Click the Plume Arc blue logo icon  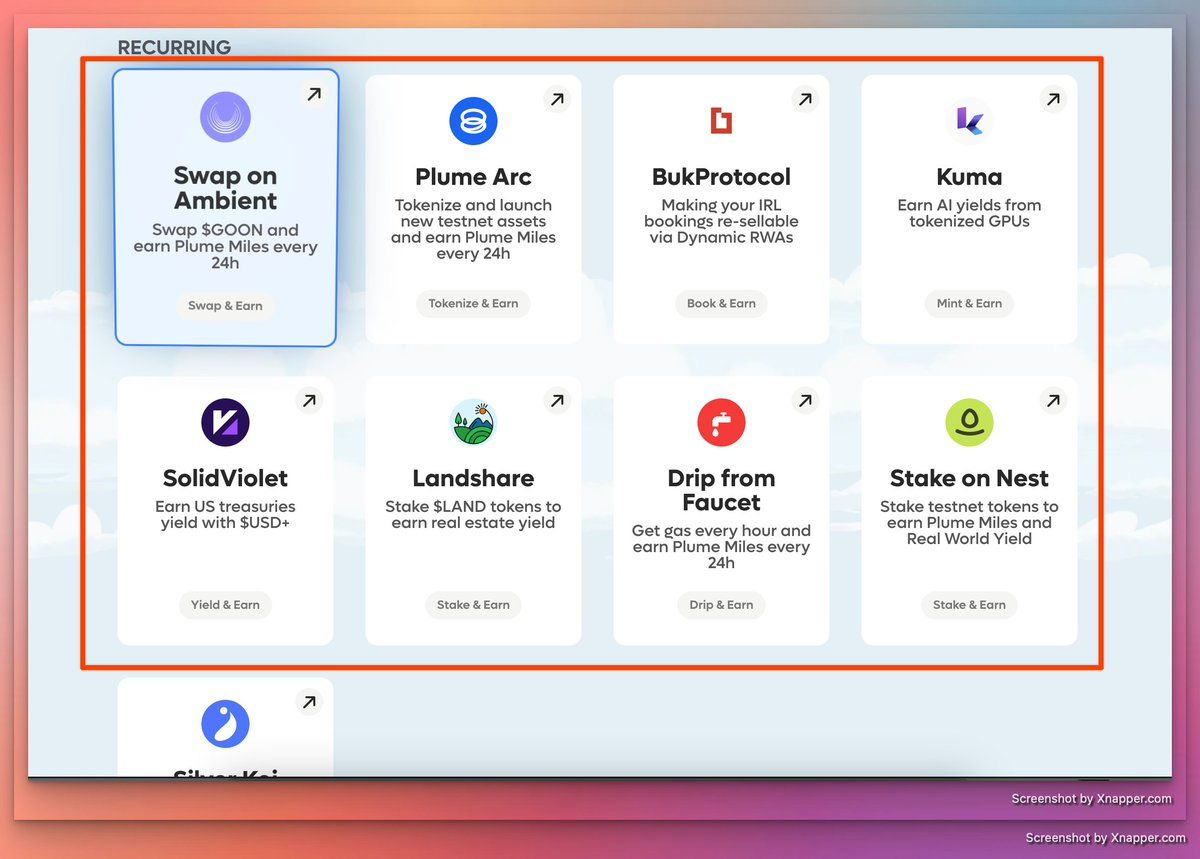tap(473, 122)
